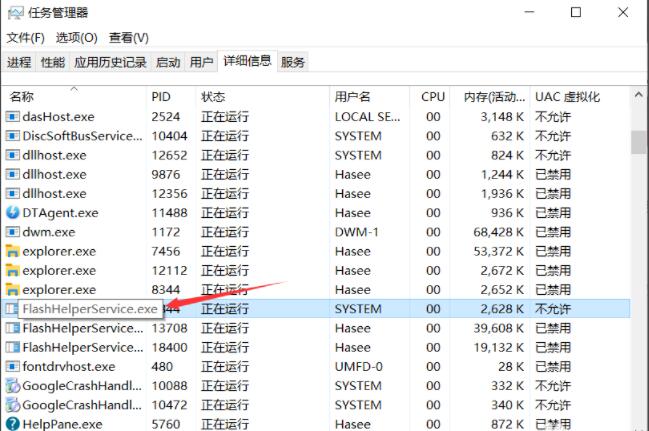Click the DiscSoftBusService process icon
649x431 pixels.
coord(13,136)
